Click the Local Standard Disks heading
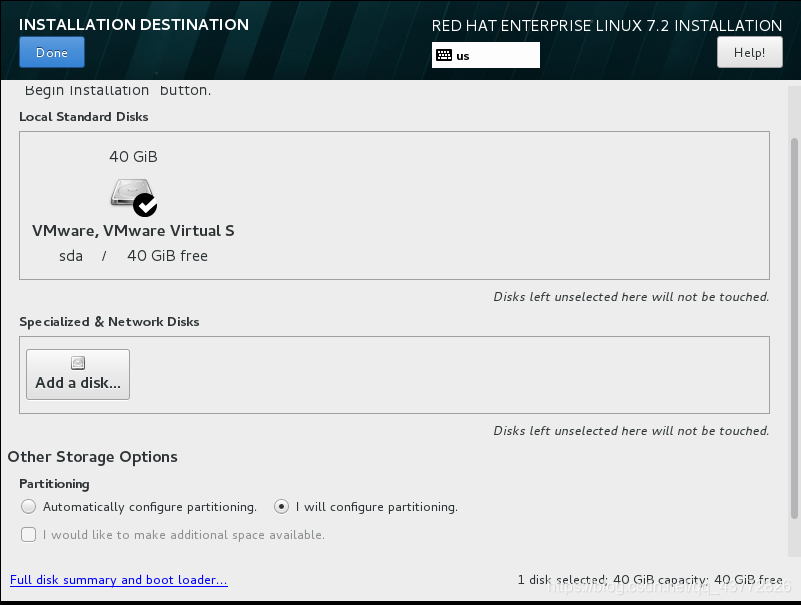Image resolution: width=801 pixels, height=605 pixels. coord(84,117)
